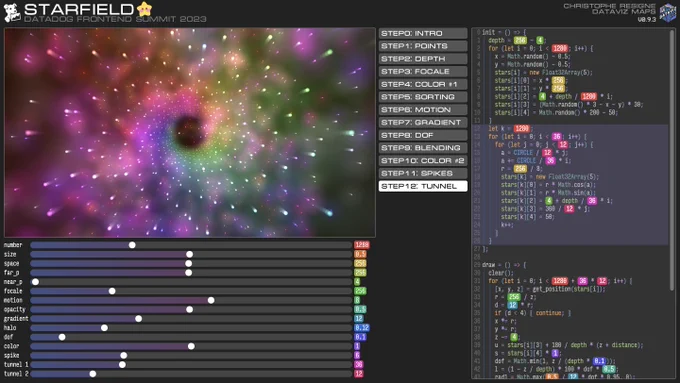Go to STEP8: DOF
This screenshot has width=680, height=383.
click(423, 135)
